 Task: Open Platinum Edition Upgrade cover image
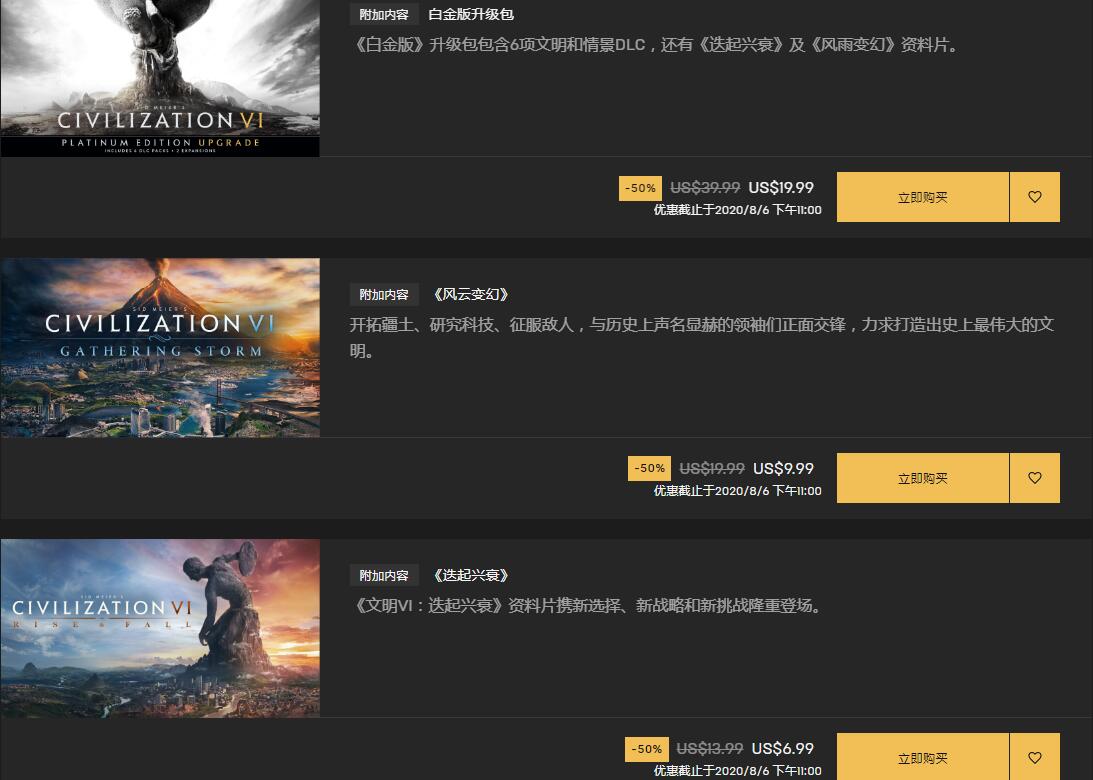click(x=160, y=78)
